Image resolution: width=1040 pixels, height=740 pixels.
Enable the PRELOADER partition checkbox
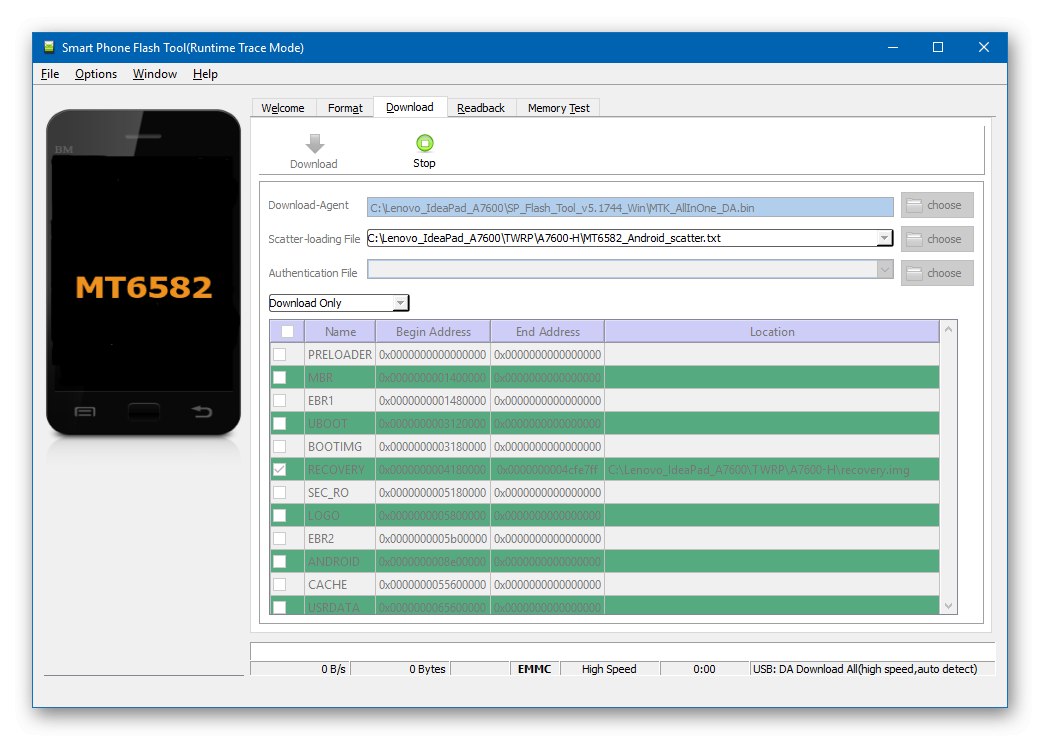[280, 354]
